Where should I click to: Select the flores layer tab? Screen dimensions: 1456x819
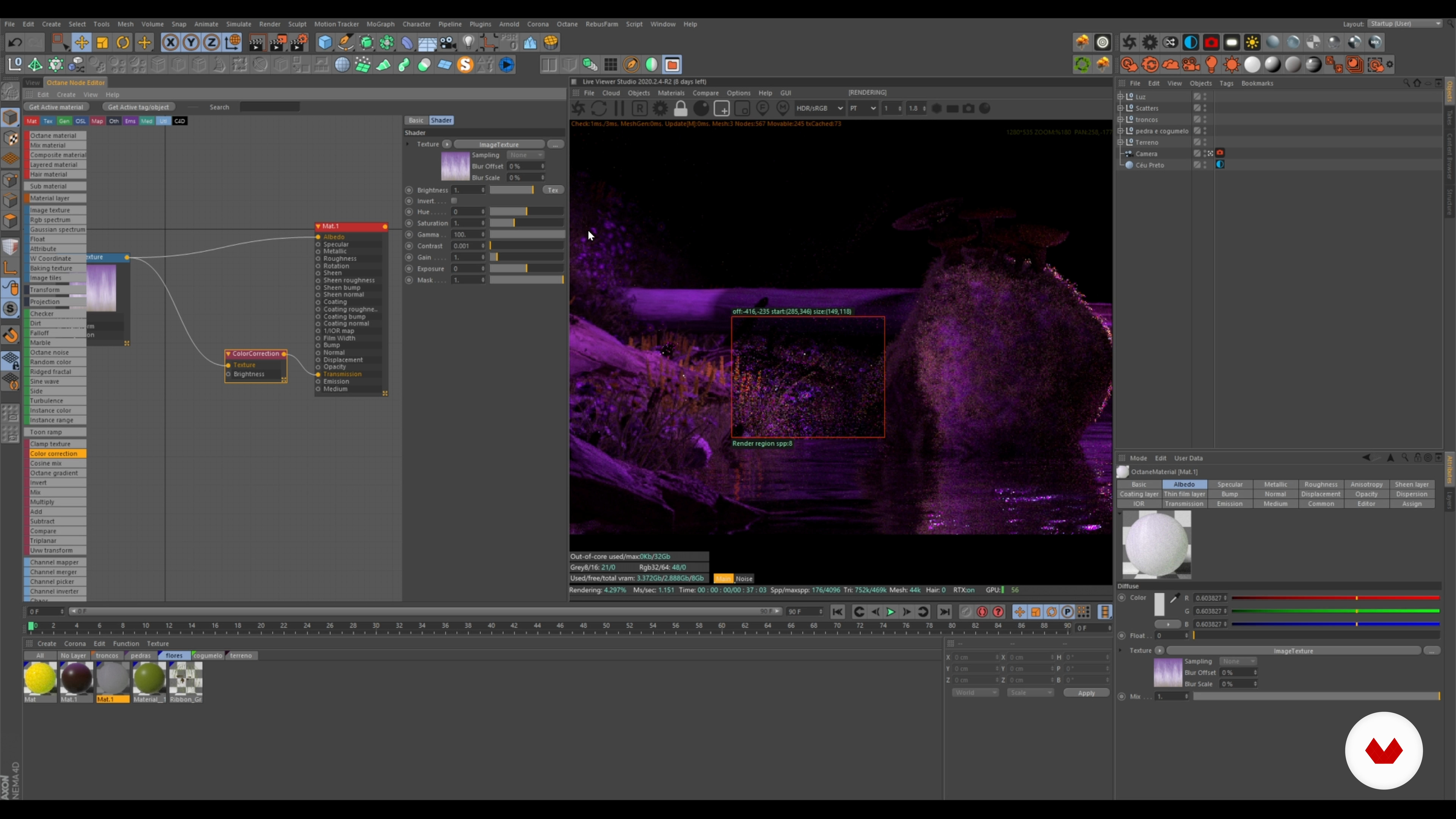point(174,656)
